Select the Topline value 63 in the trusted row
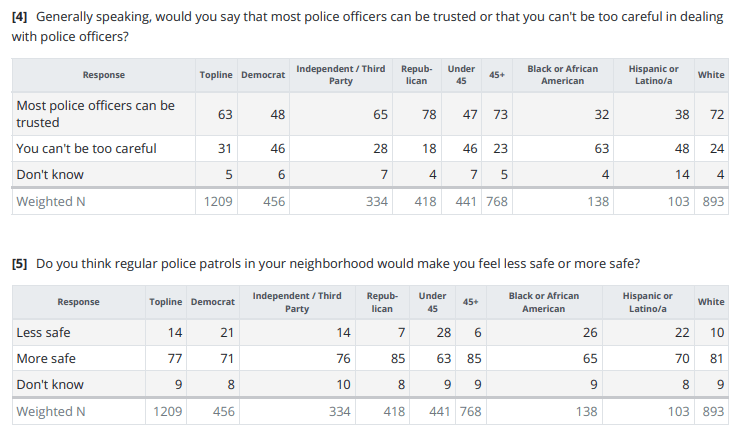 coord(225,114)
